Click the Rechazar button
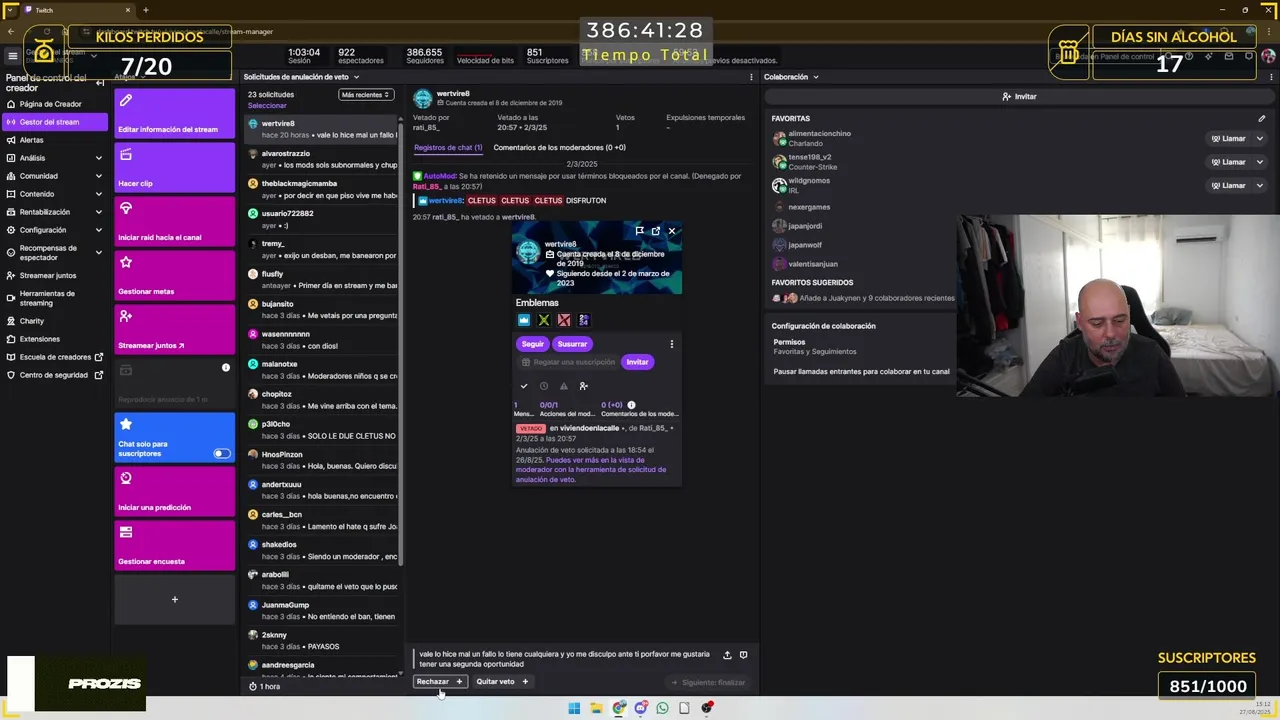Screen dimensions: 1280x720 (x=440, y=682)
